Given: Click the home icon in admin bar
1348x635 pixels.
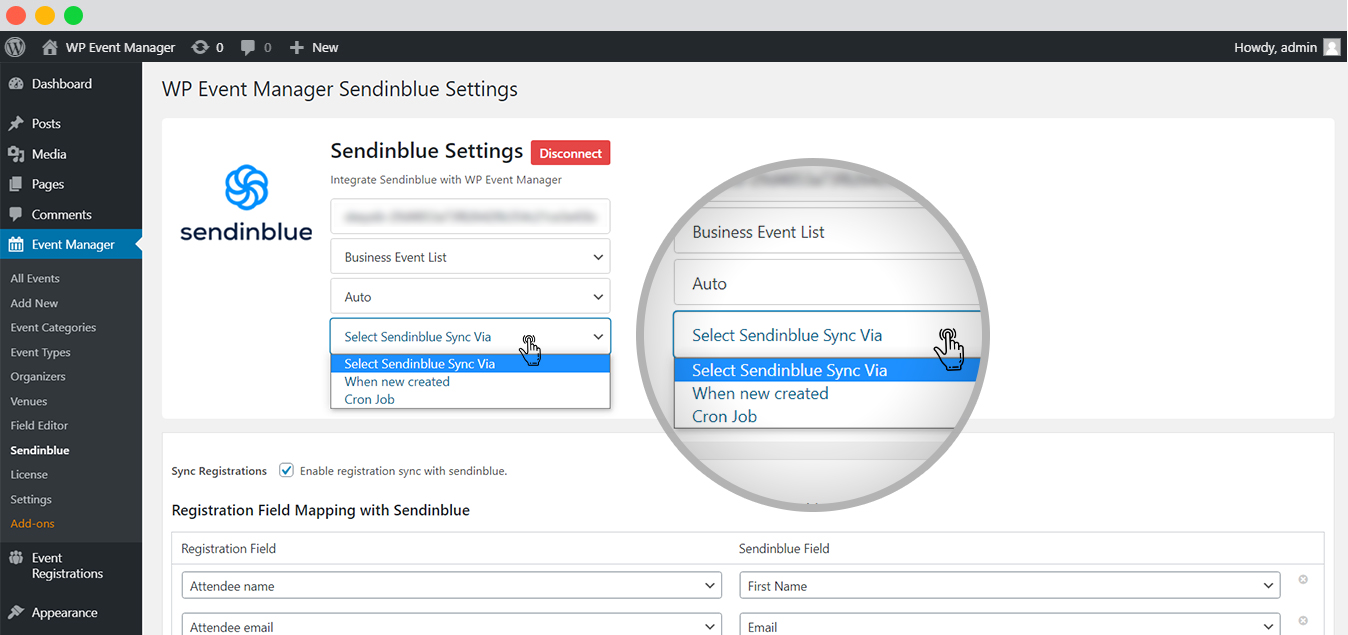Looking at the screenshot, I should (50, 47).
